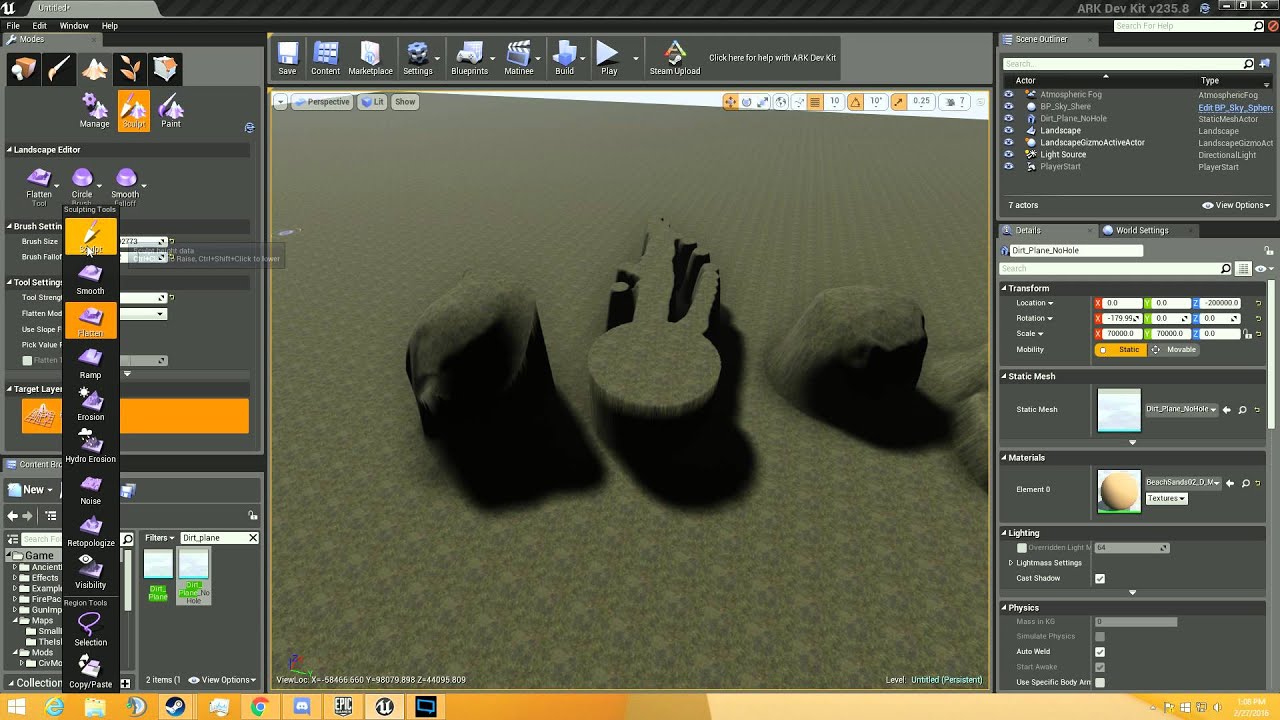Toggle visibility of Light Source actor
Viewport: 1280px width, 720px height.
(1008, 155)
